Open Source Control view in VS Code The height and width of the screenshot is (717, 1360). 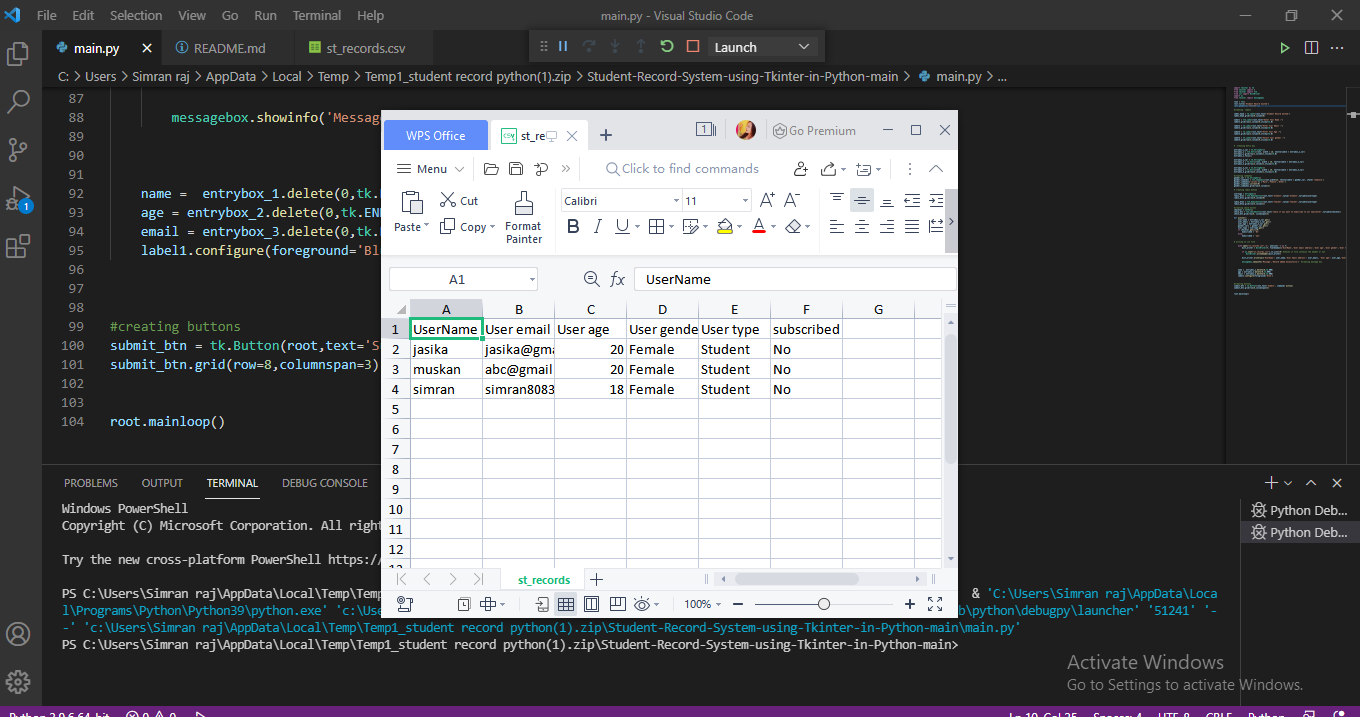coord(18,149)
